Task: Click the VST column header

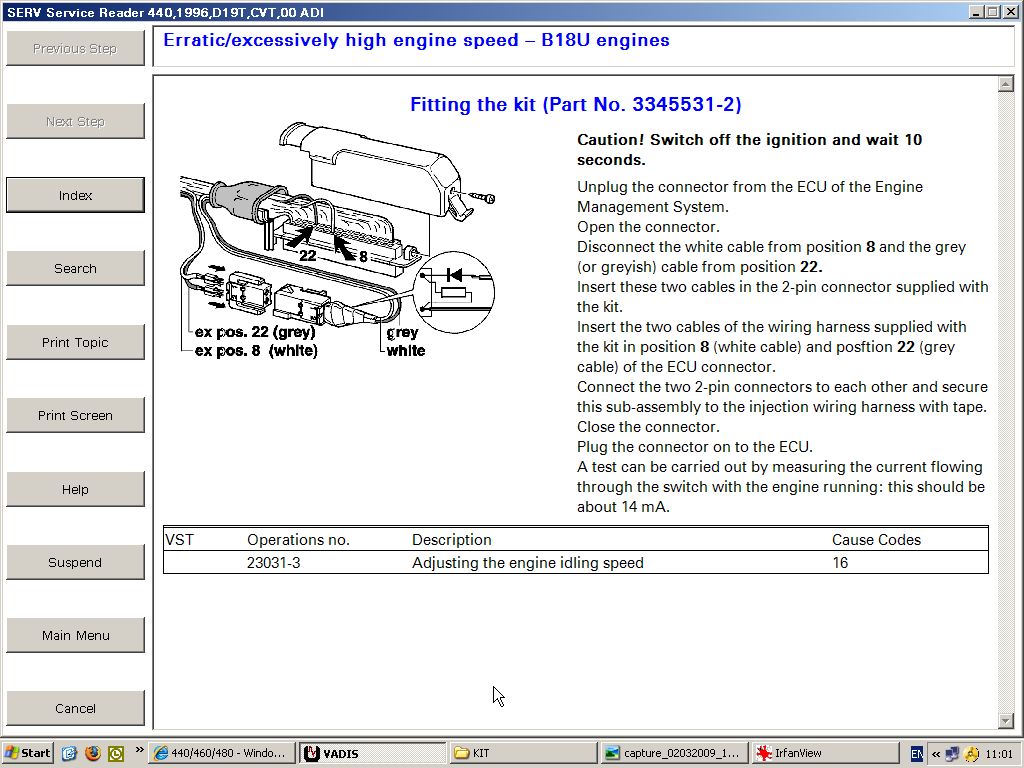Action: (180, 540)
